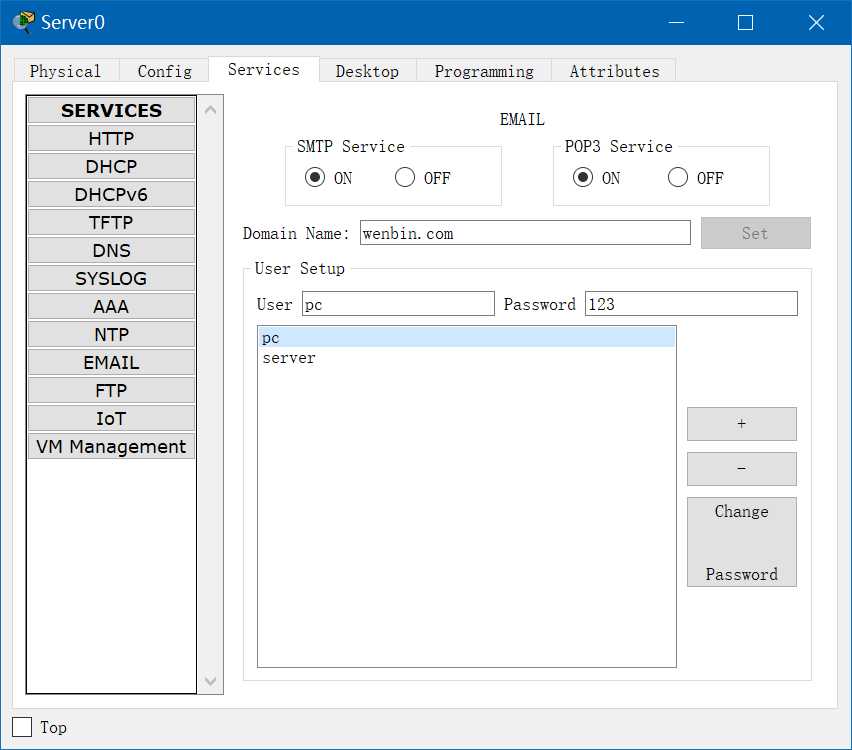Turn SMTP Service ON

[x=315, y=177]
